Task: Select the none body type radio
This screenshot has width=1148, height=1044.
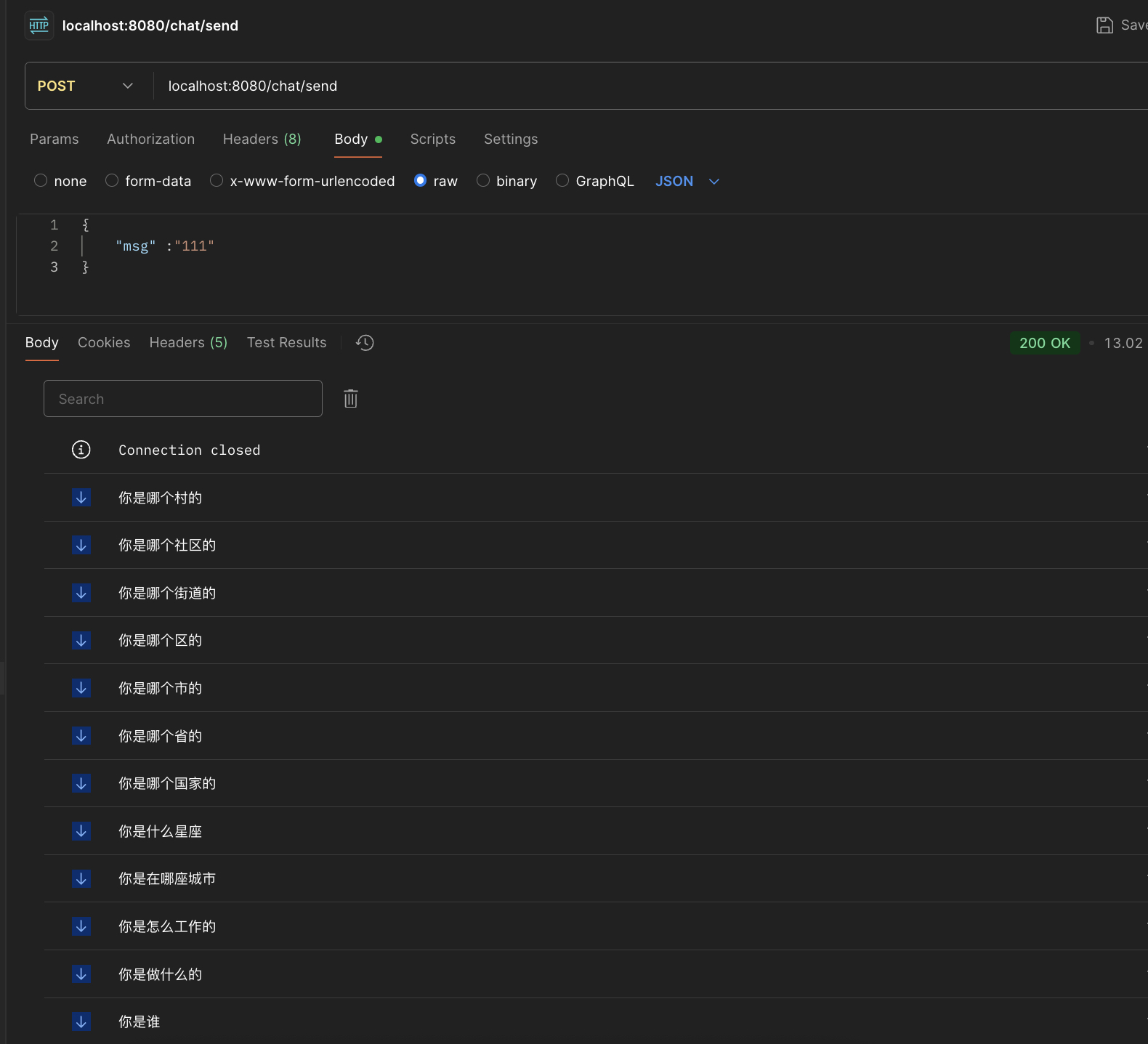Action: point(41,181)
